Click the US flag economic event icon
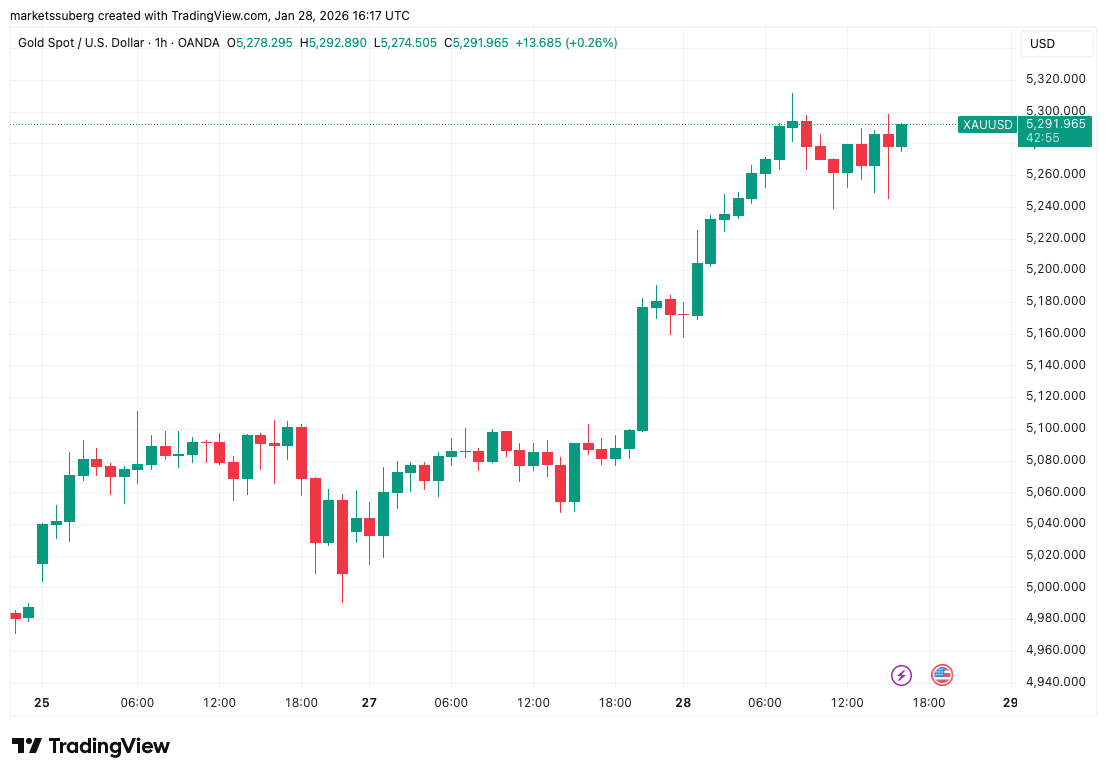Screen dimensions: 1107x776 click(x=941, y=675)
